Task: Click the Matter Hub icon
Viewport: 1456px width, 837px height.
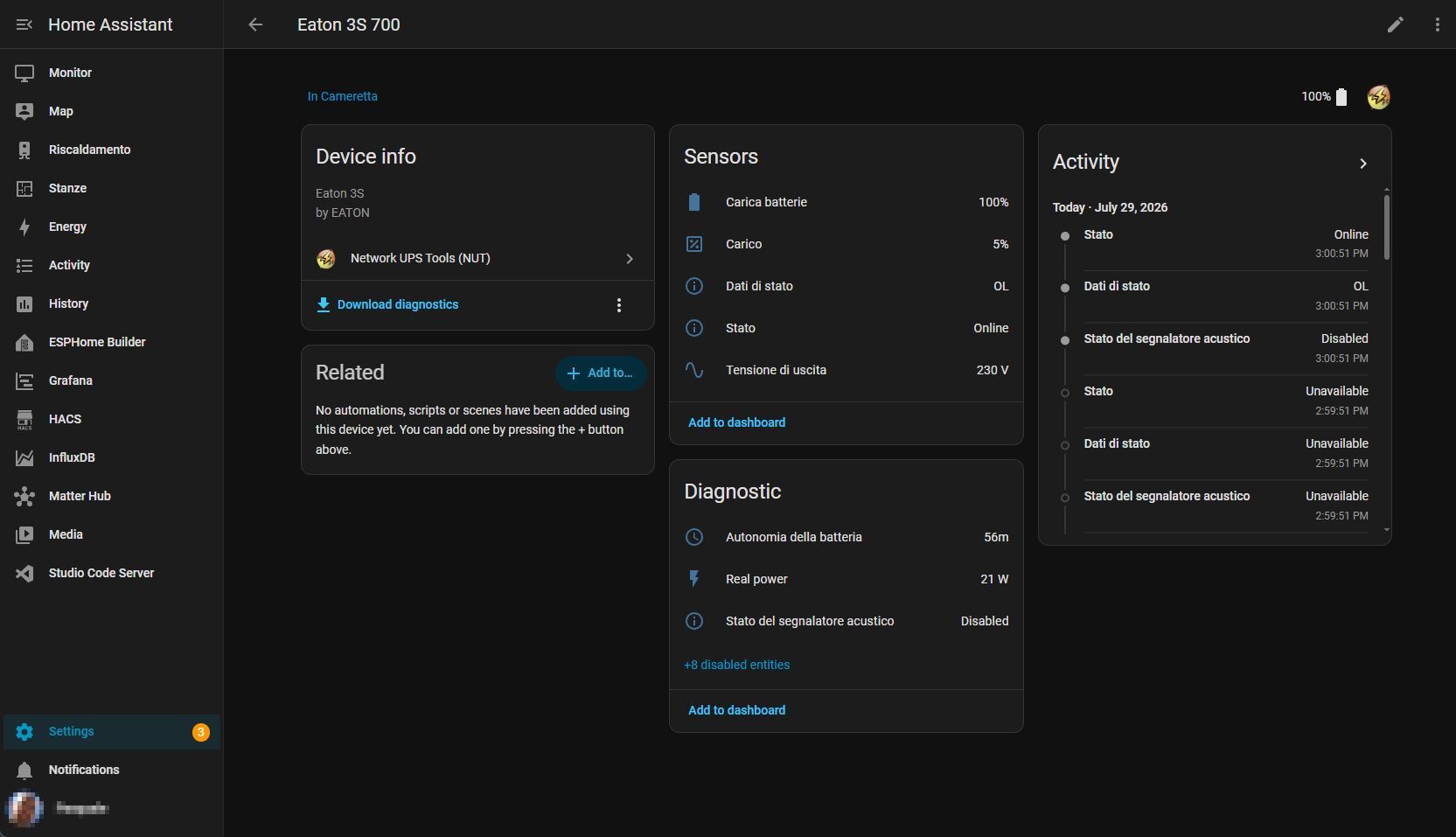Action: pyautogui.click(x=24, y=496)
